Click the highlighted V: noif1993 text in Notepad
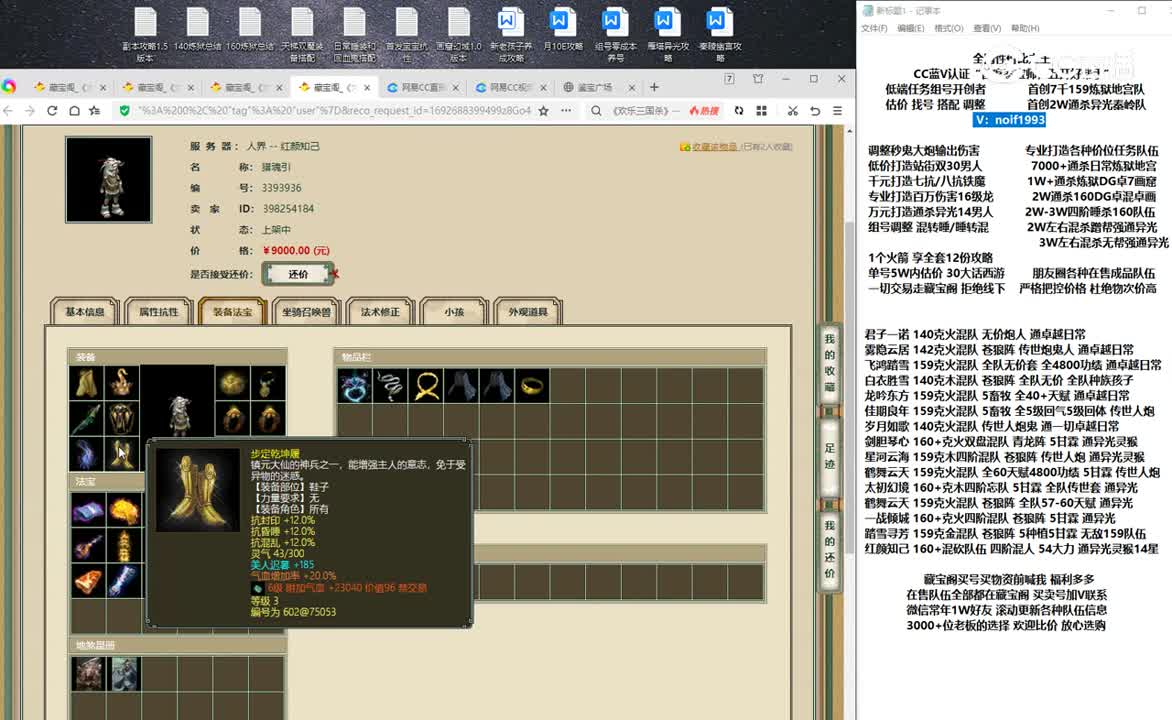Image resolution: width=1172 pixels, height=720 pixels. [x=1010, y=120]
